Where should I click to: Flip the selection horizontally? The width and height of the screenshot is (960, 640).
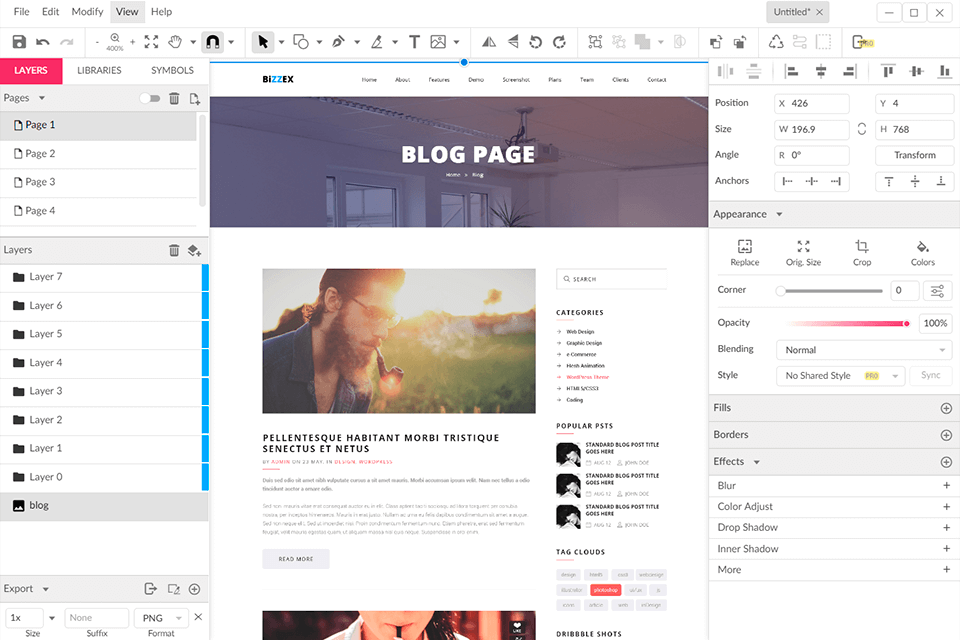pyautogui.click(x=487, y=41)
